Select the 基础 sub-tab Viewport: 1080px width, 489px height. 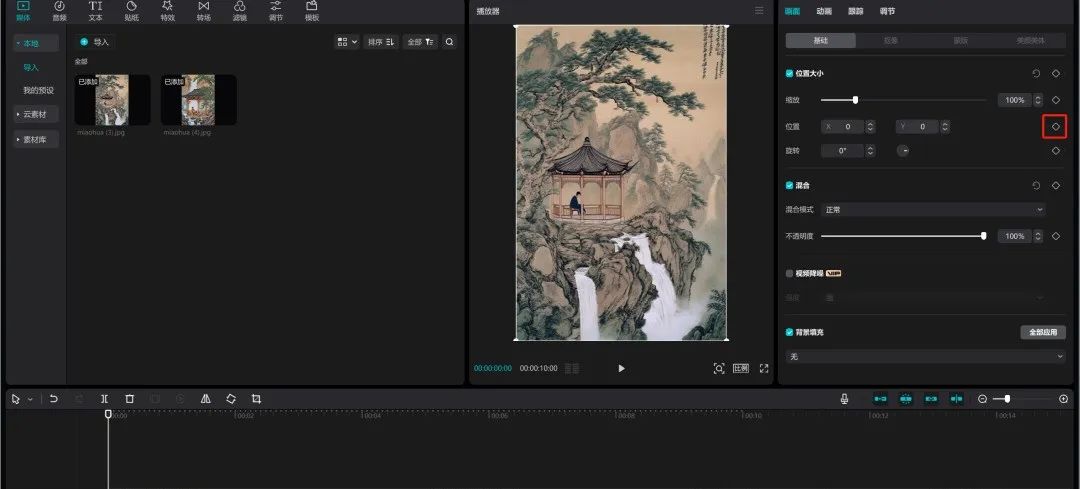821,41
